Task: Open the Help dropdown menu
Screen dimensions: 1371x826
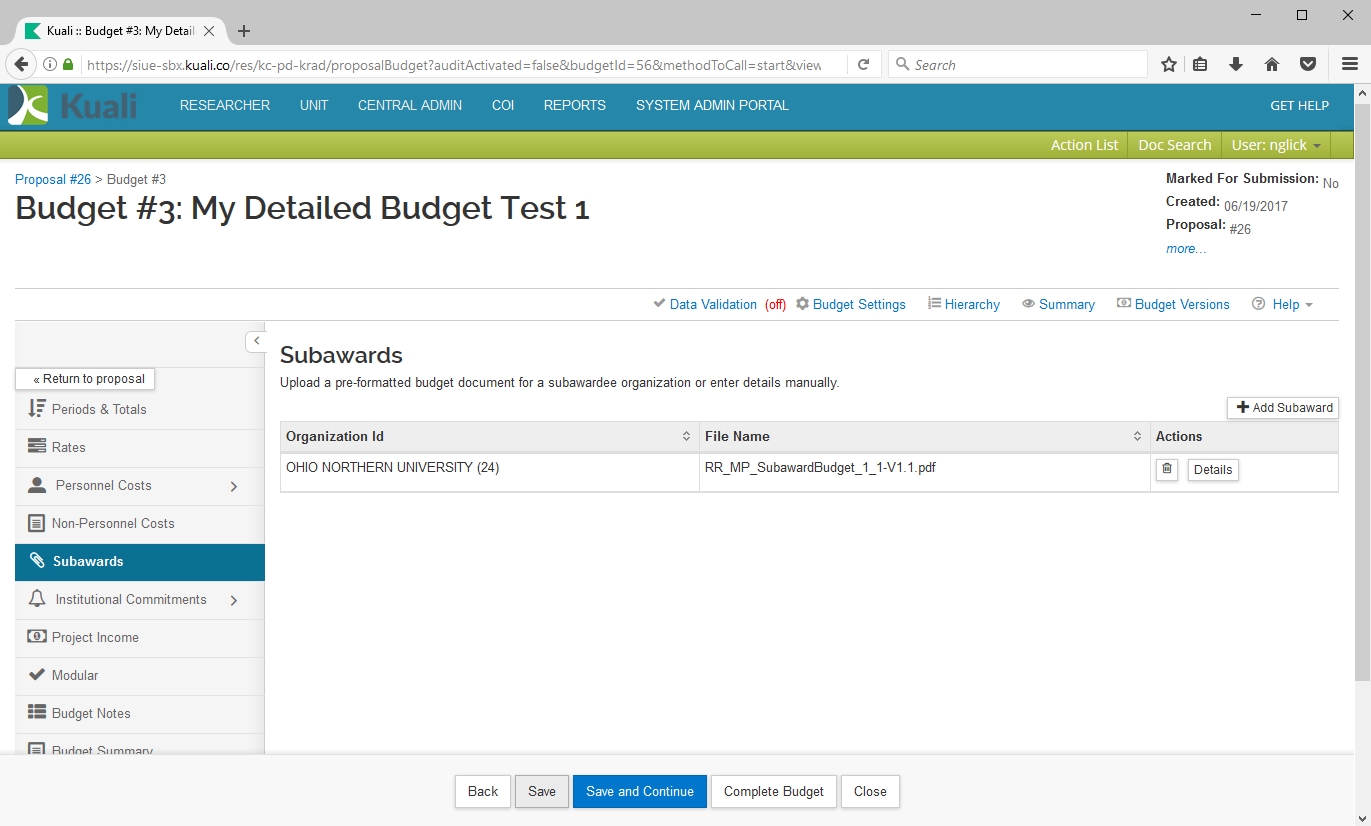Action: pyautogui.click(x=1284, y=304)
